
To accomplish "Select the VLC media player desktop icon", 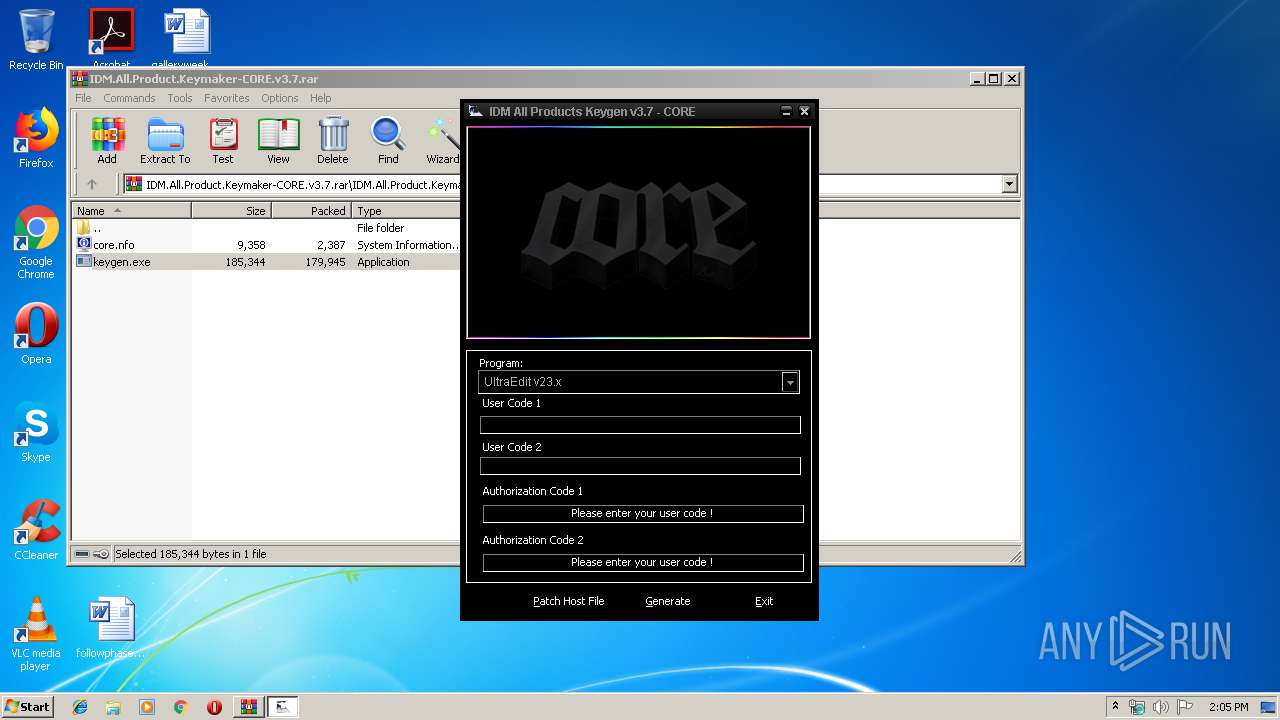I will [x=36, y=634].
